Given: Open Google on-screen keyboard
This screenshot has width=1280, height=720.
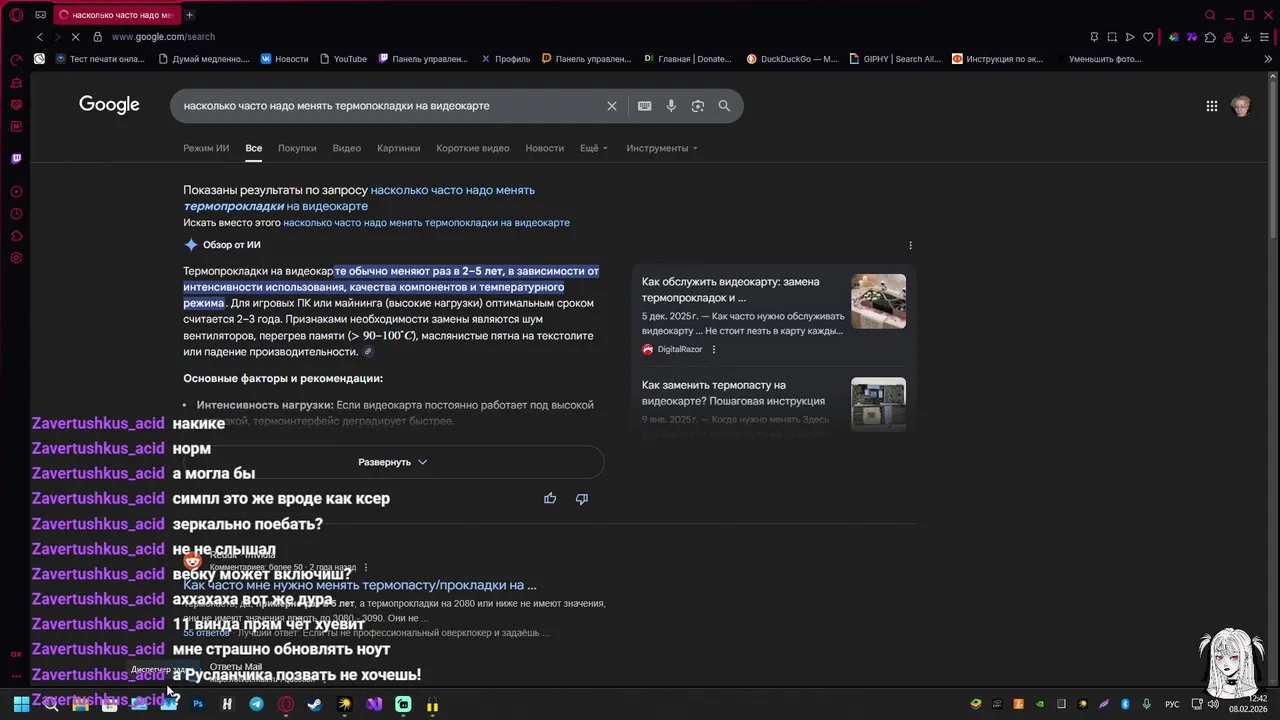Looking at the screenshot, I should (645, 106).
